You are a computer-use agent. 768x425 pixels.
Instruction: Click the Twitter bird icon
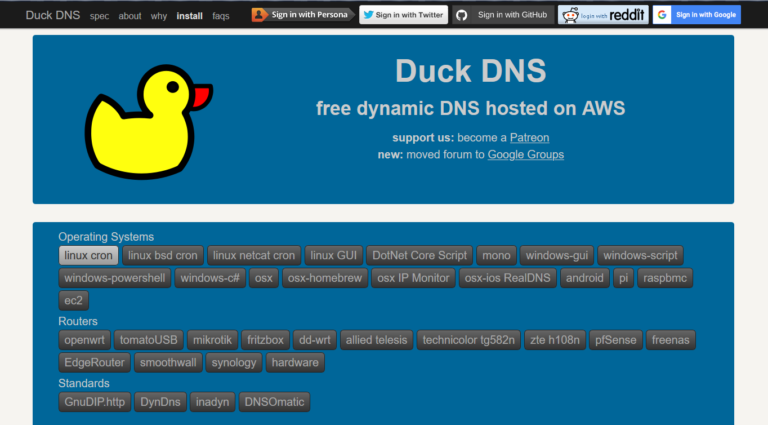(368, 15)
